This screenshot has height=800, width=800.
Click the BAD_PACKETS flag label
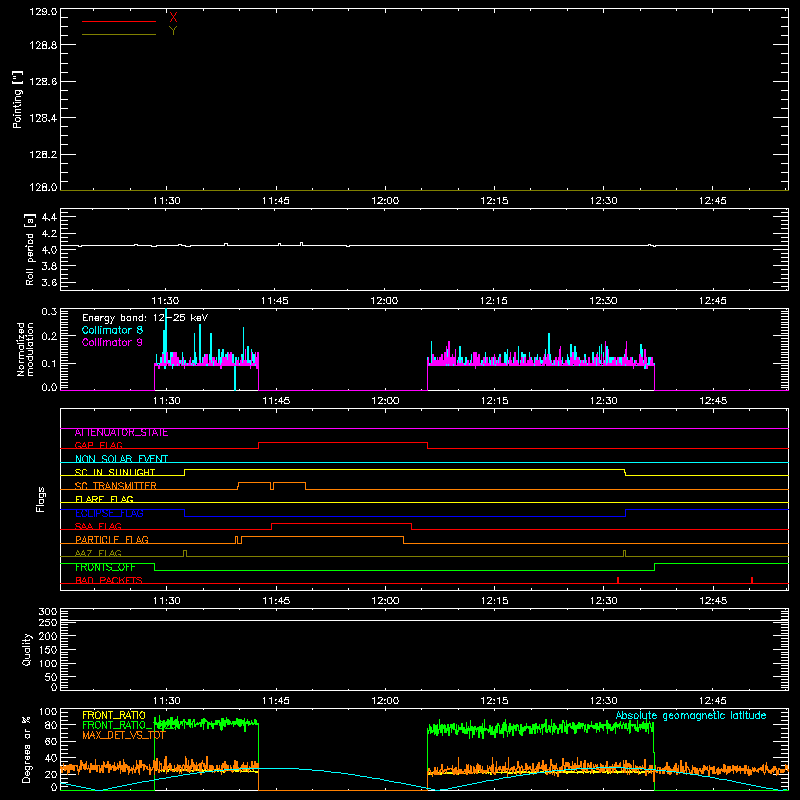coord(109,580)
